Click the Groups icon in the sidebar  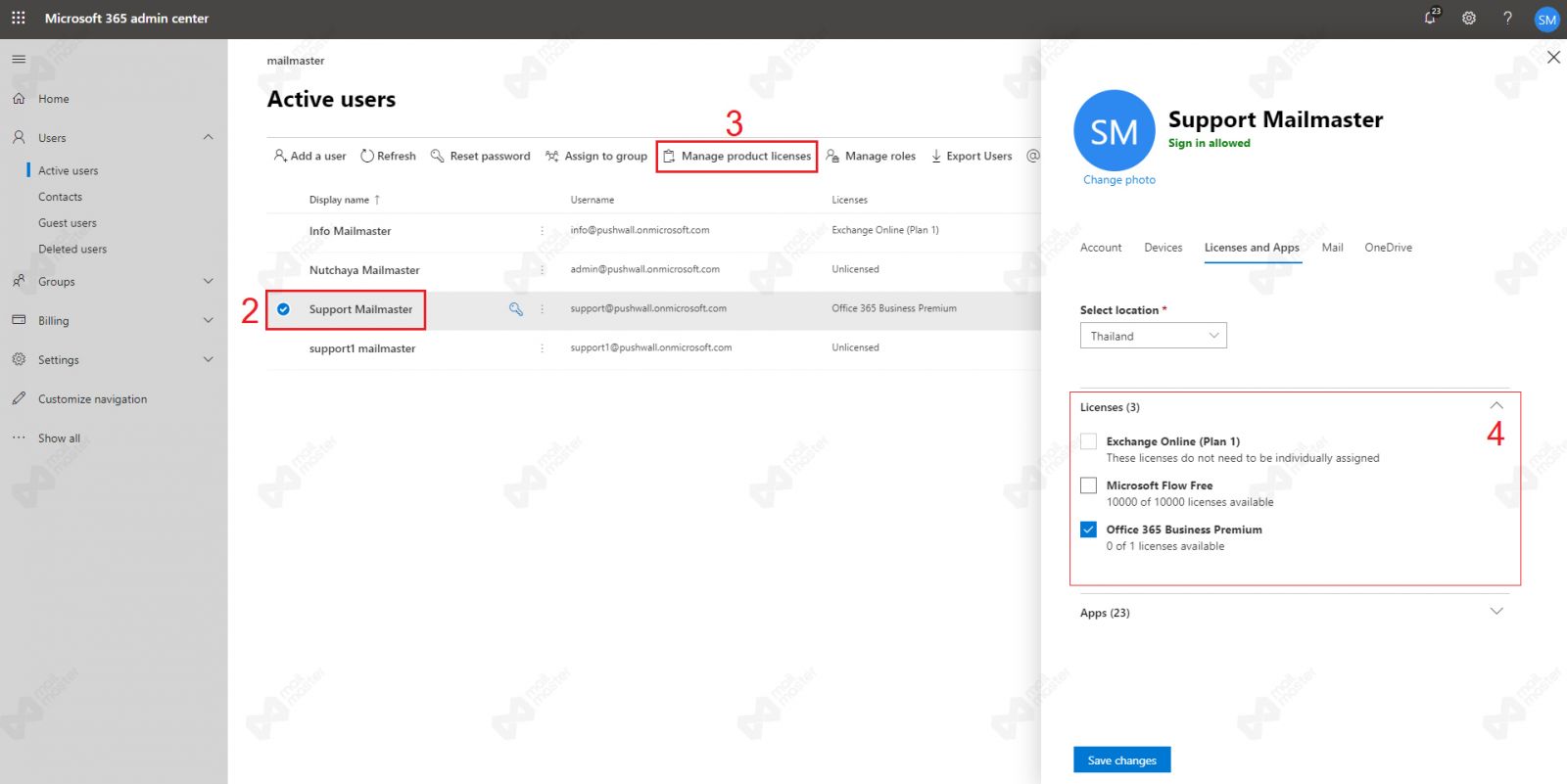pos(19,281)
